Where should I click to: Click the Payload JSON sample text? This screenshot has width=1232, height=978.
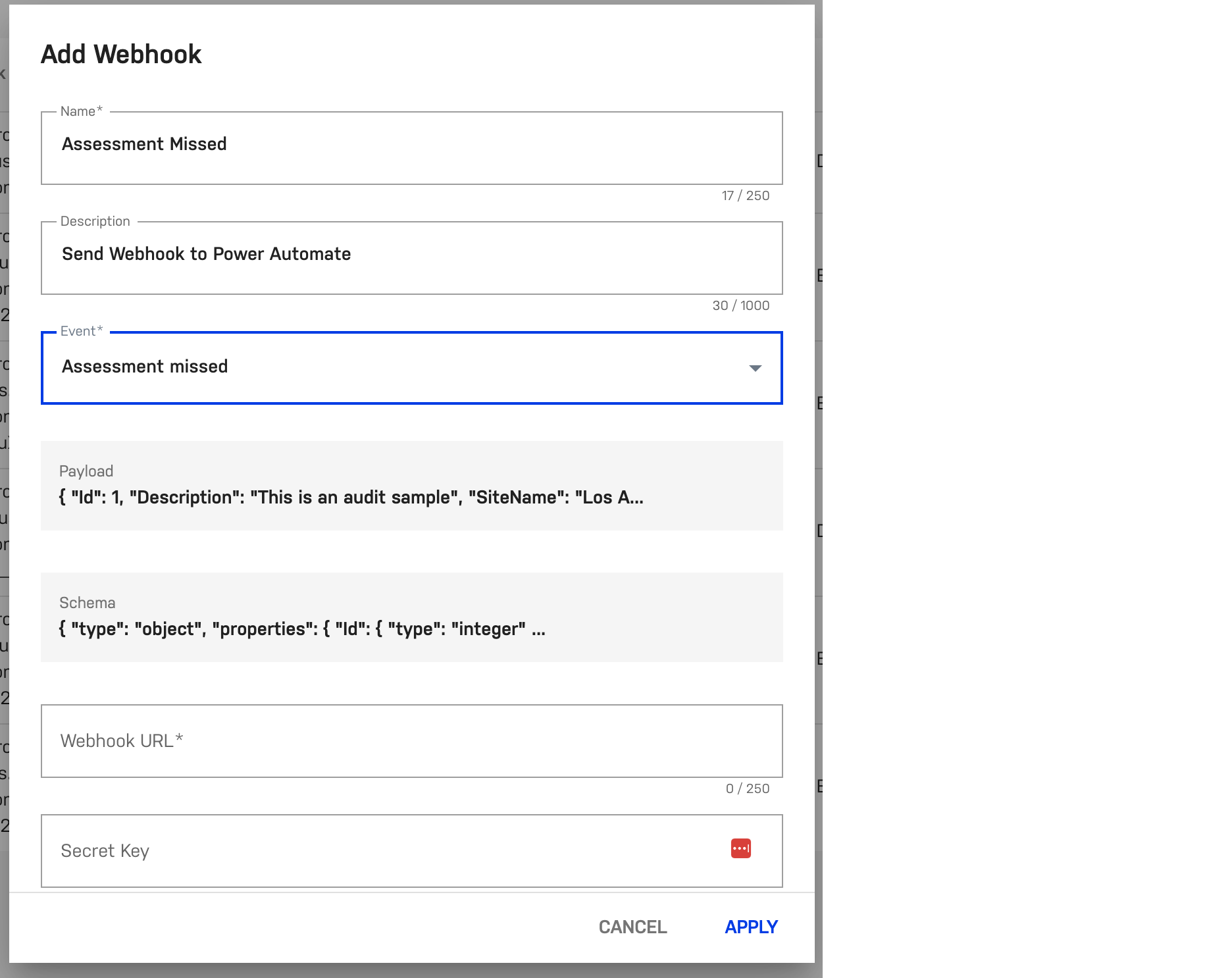click(351, 498)
